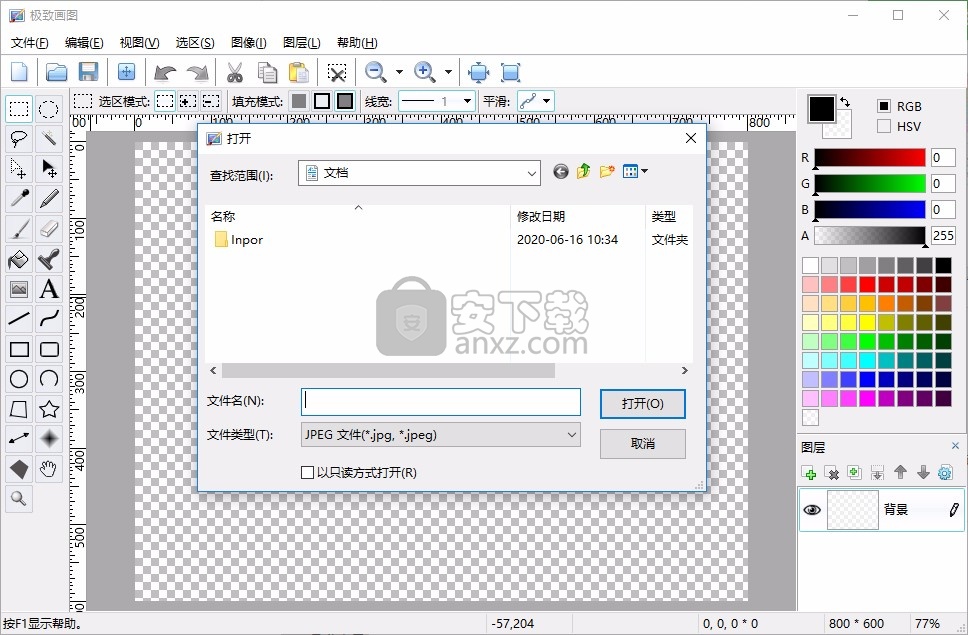This screenshot has height=635, width=968.
Task: Click the New file toolbar icon
Action: pyautogui.click(x=20, y=72)
